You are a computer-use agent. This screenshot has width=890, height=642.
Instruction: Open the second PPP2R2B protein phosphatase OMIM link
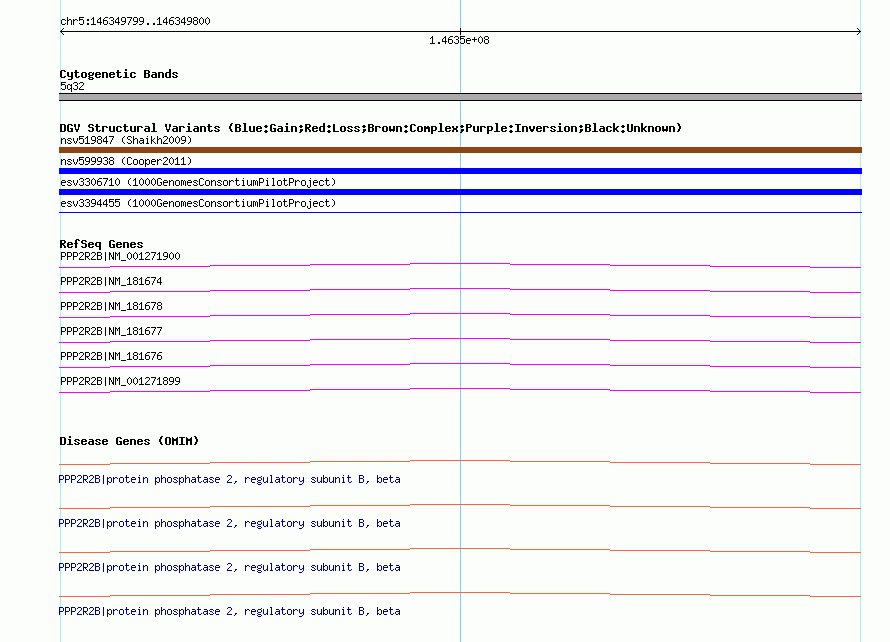pos(229,523)
